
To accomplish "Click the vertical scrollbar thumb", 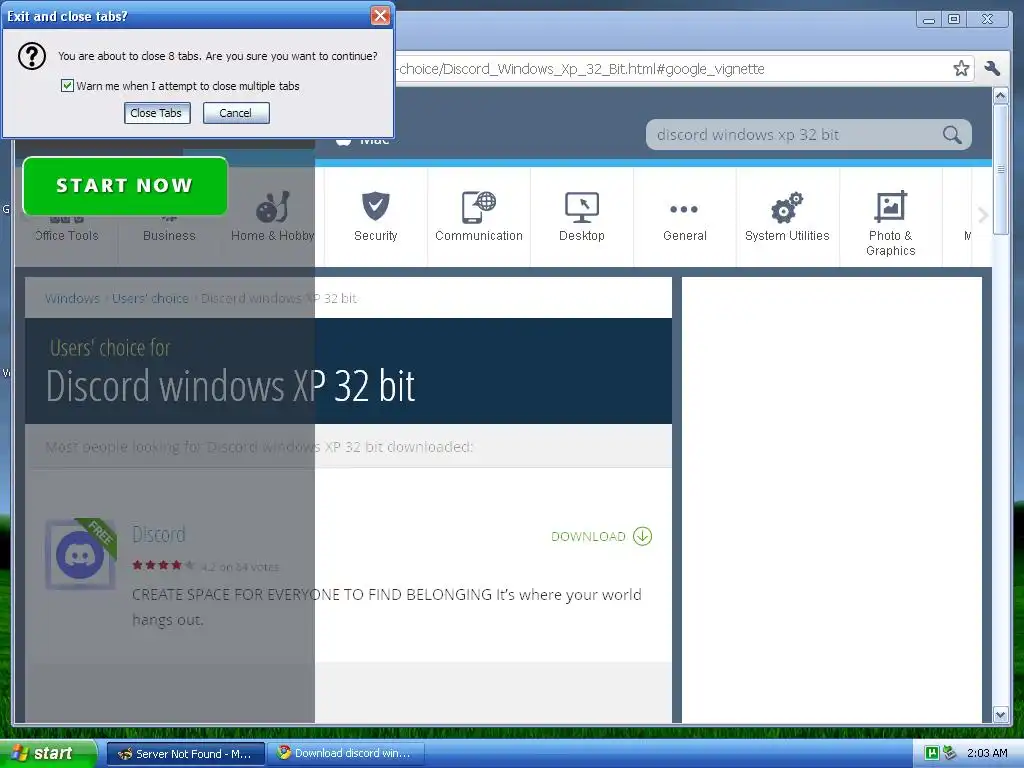I will 1000,169.
